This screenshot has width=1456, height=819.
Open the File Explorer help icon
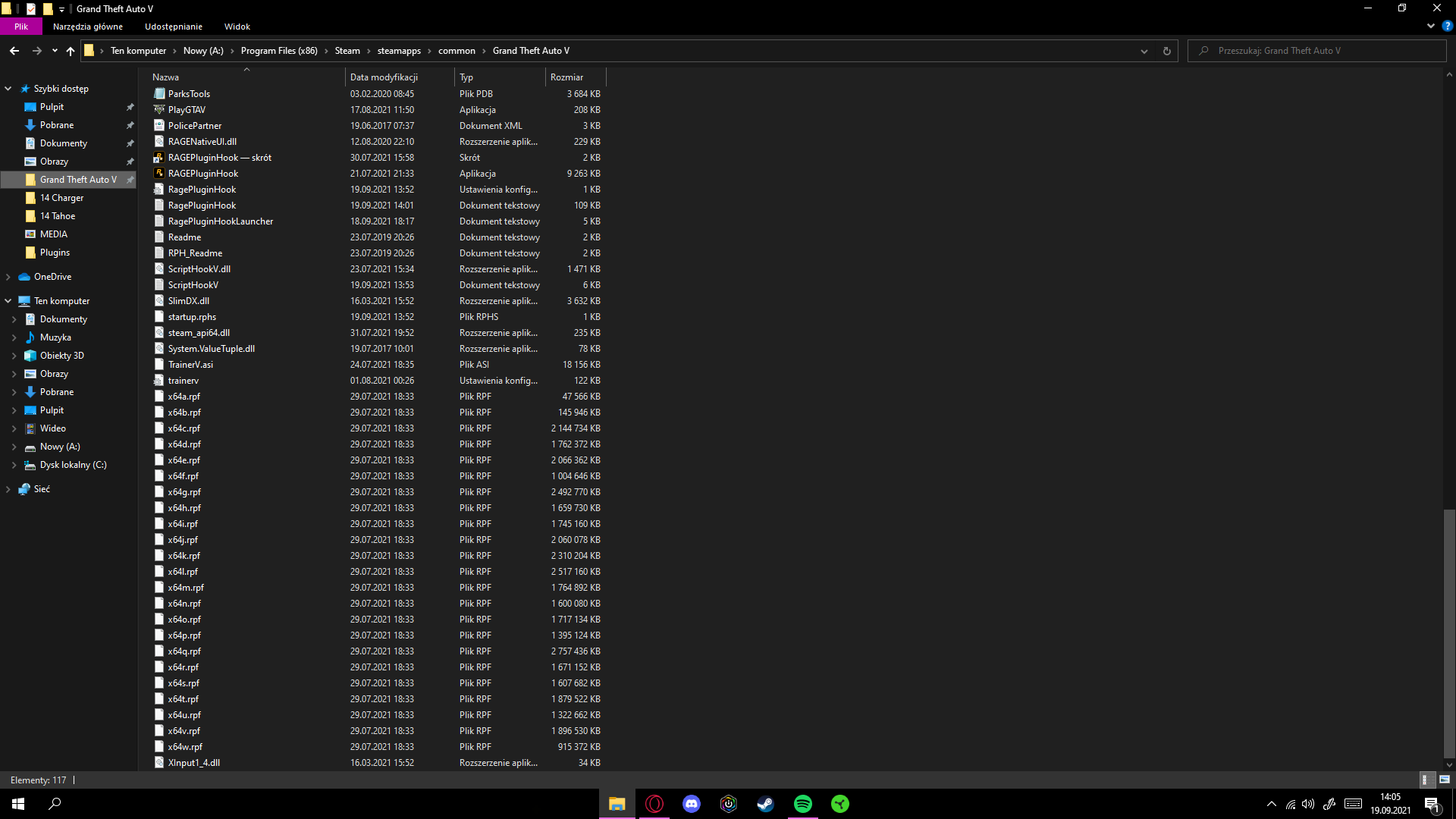(x=1447, y=26)
